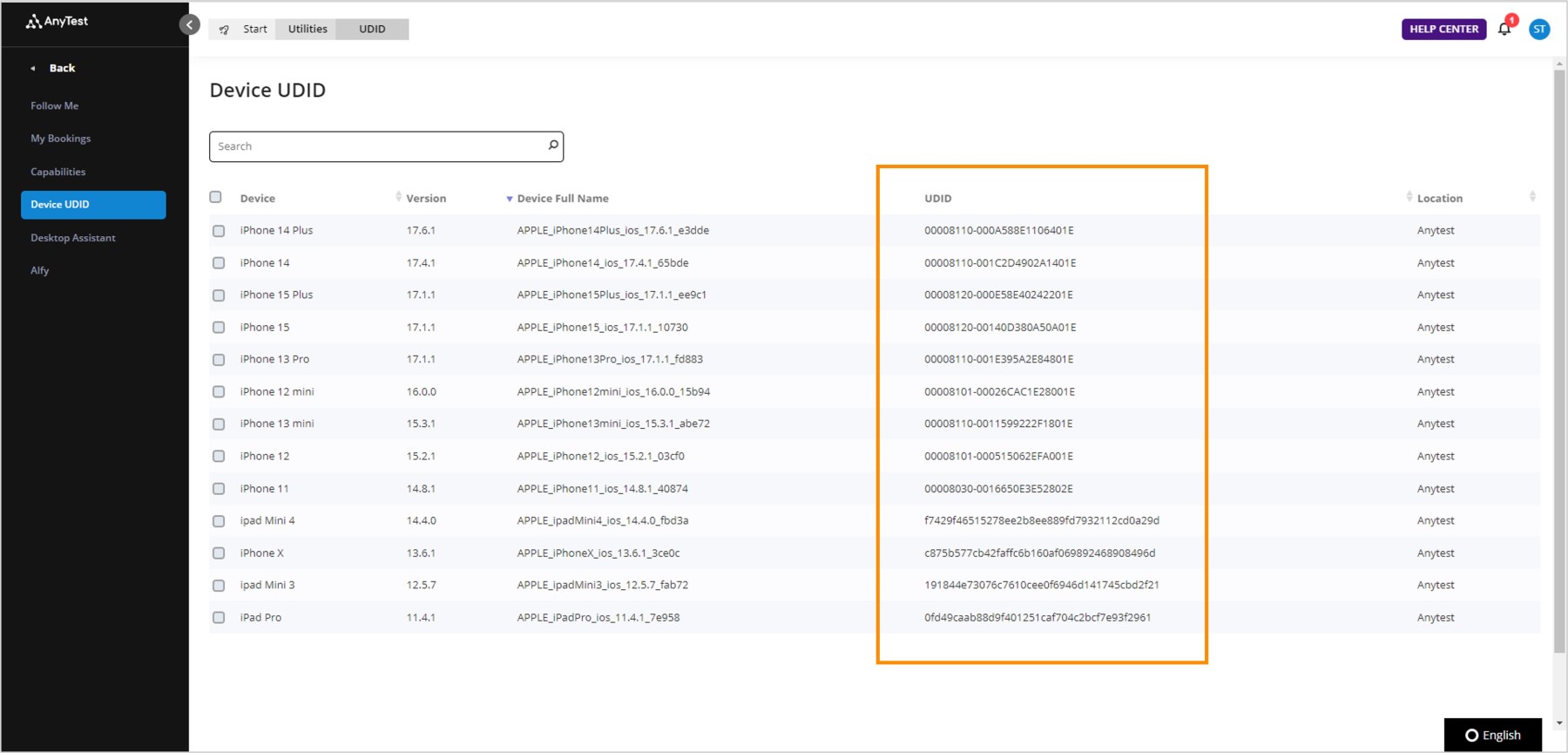This screenshot has height=753, width=1568.
Task: Click the ipad Mini 3 device name
Action: (x=267, y=586)
